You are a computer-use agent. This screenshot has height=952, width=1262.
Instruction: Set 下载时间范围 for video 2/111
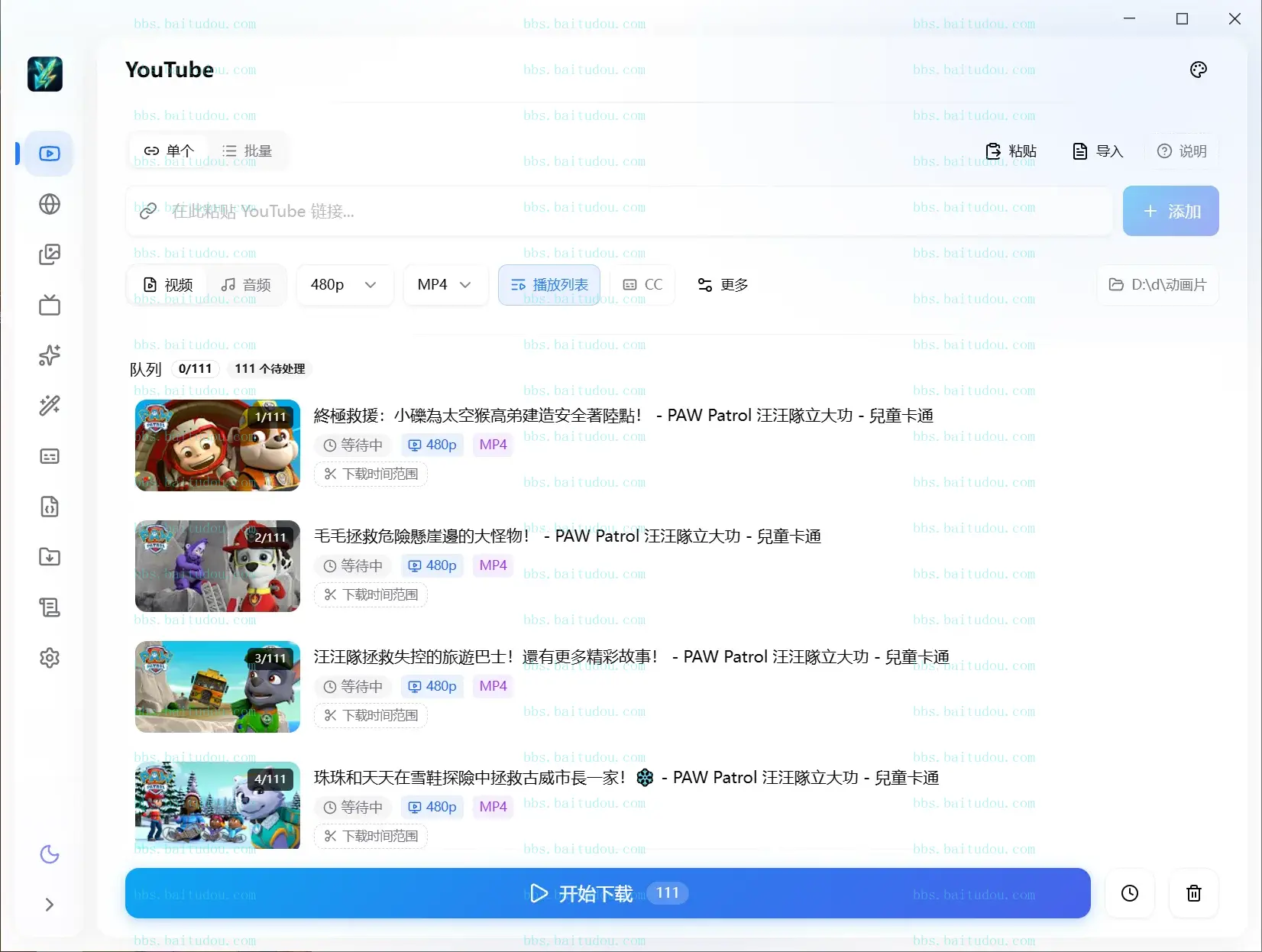371,595
